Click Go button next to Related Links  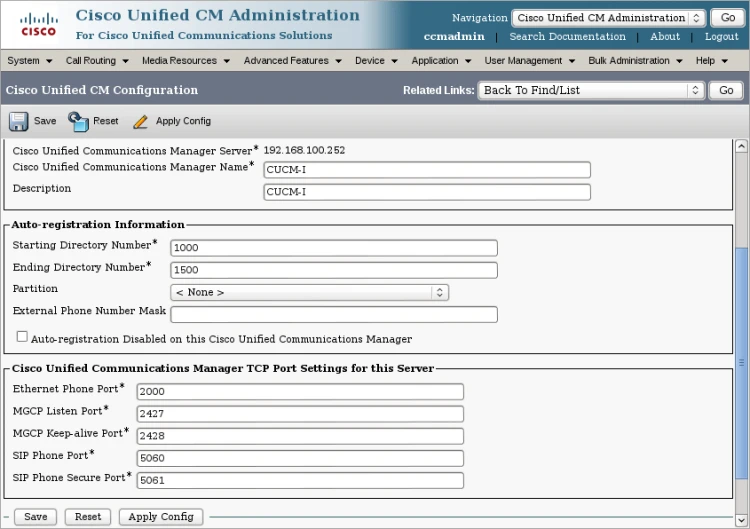click(726, 90)
